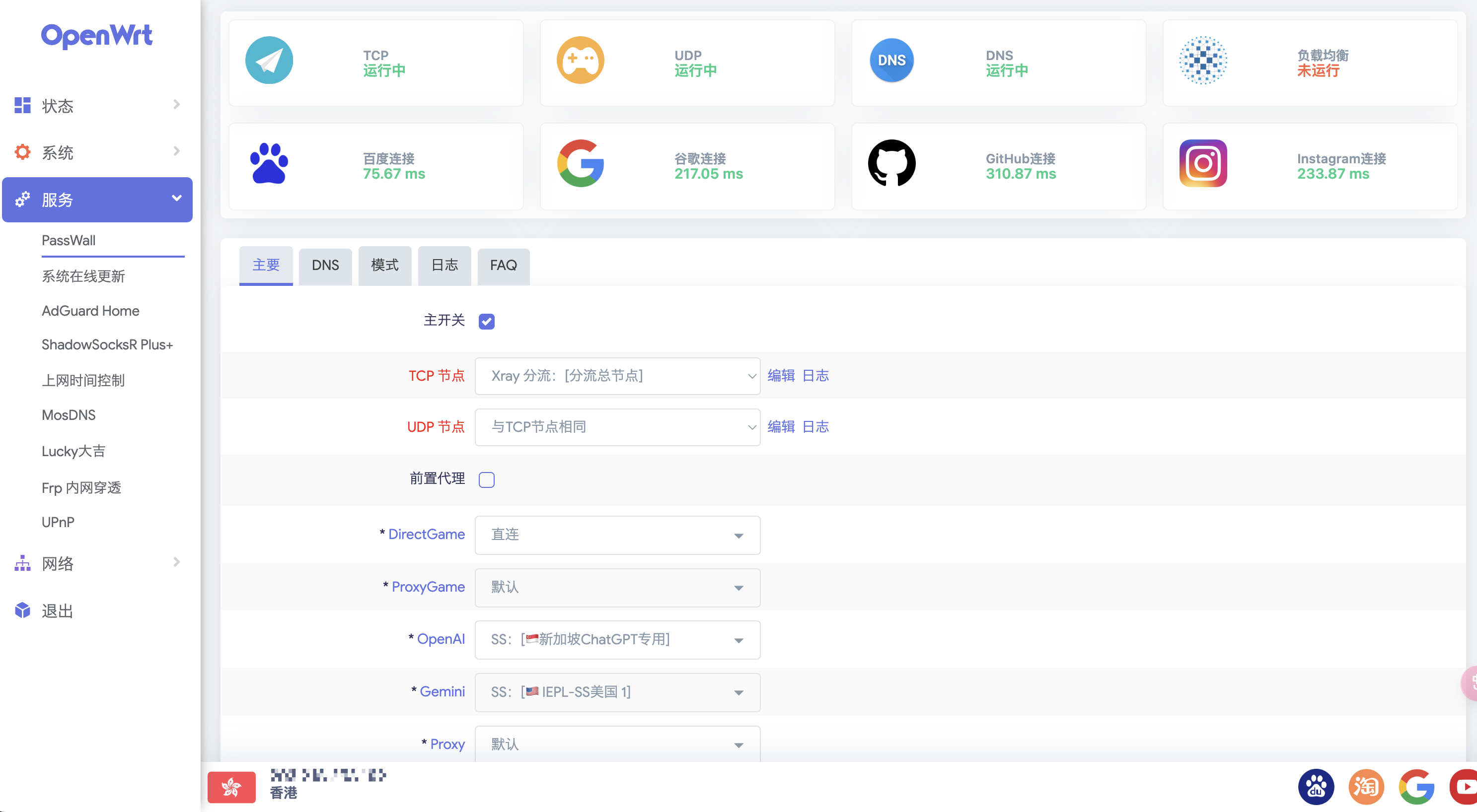Open Frp 内网穿透 in sidebar

[81, 488]
